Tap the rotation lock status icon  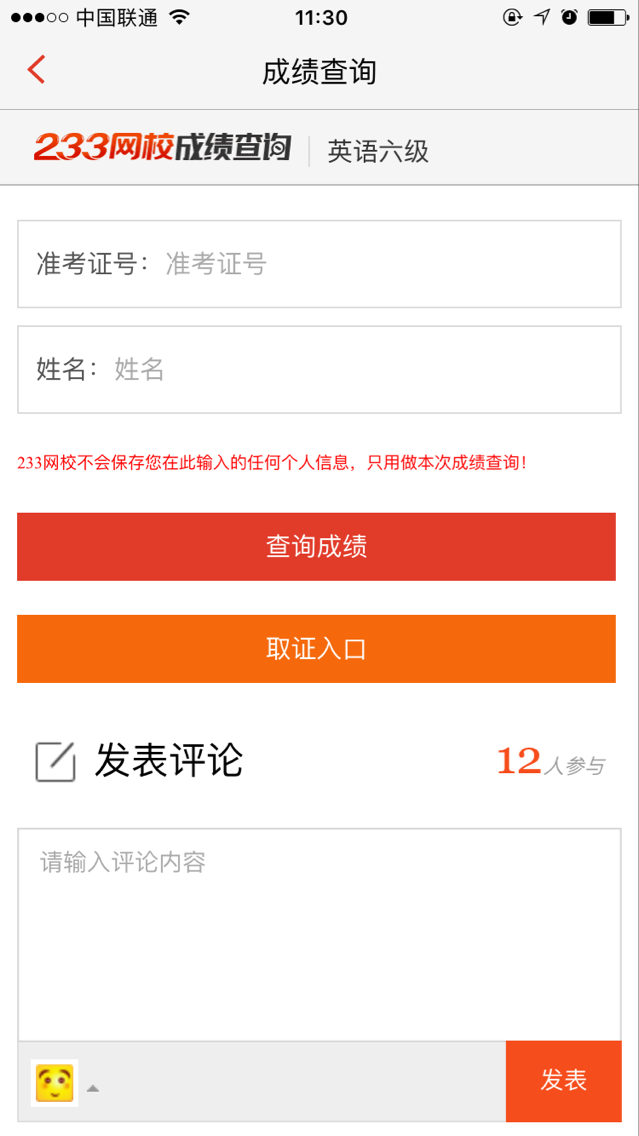512,17
